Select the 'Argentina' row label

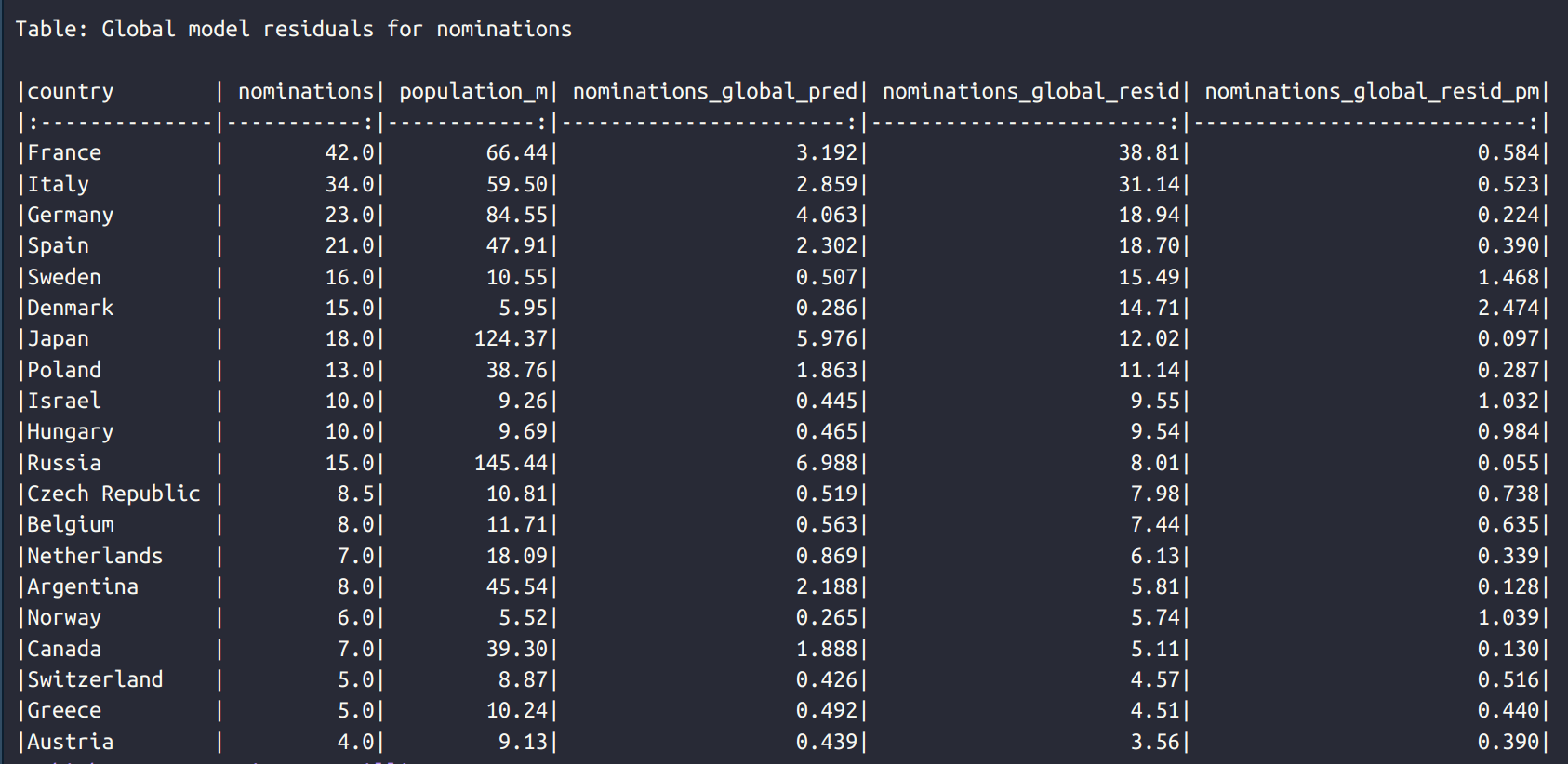pyautogui.click(x=83, y=586)
